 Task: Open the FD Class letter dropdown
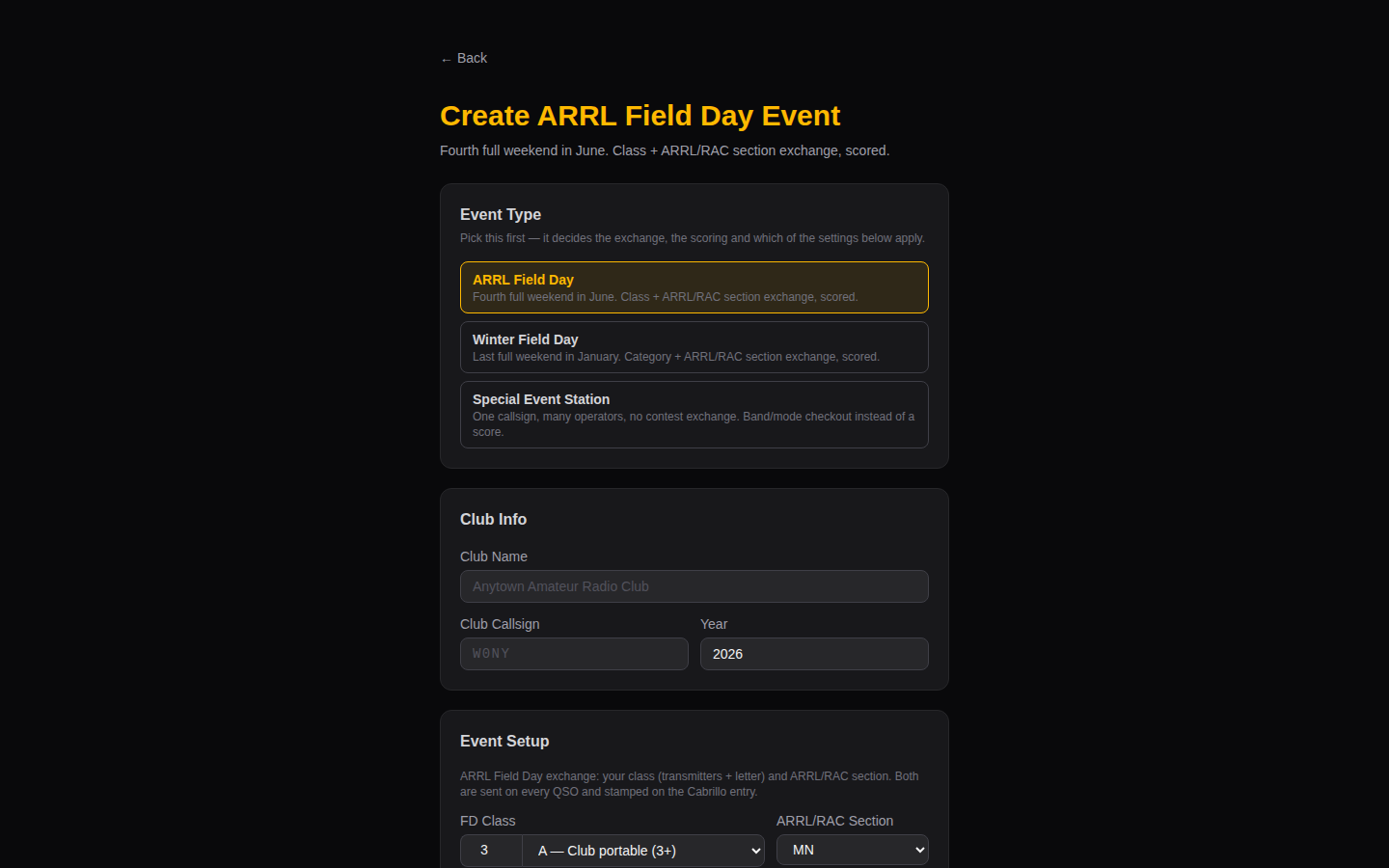click(x=643, y=851)
